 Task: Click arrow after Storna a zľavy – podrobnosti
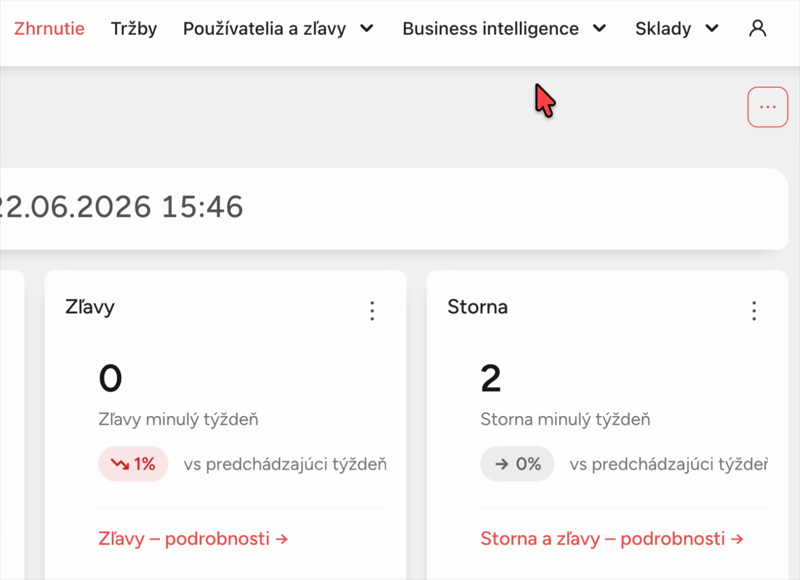coord(737,539)
